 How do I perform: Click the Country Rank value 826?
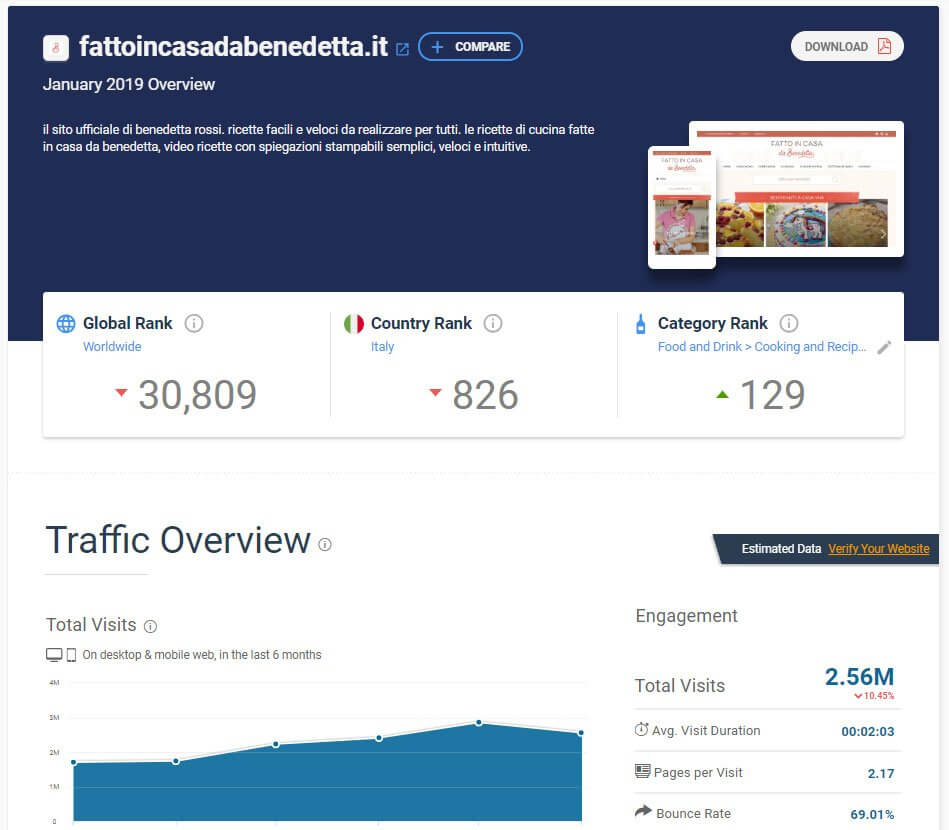tap(485, 395)
